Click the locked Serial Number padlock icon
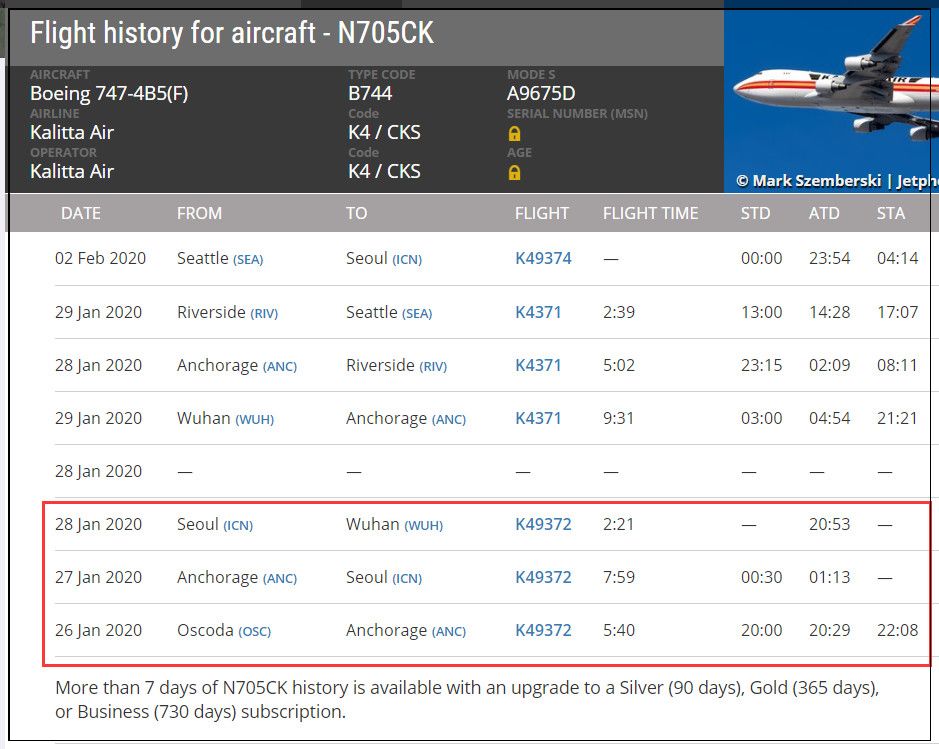The image size is (939, 749). [x=514, y=133]
